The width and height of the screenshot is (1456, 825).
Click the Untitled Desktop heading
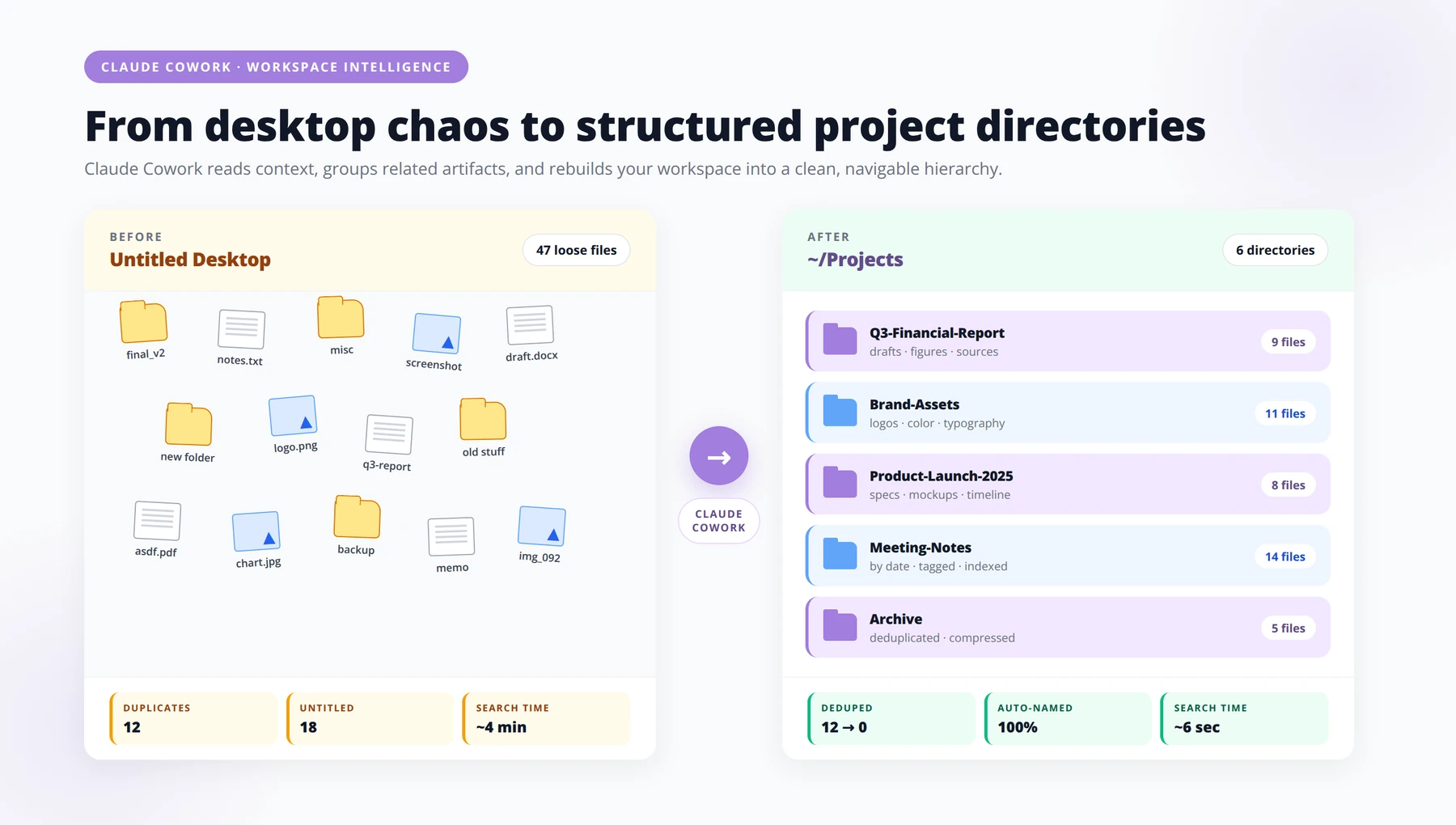coord(190,260)
